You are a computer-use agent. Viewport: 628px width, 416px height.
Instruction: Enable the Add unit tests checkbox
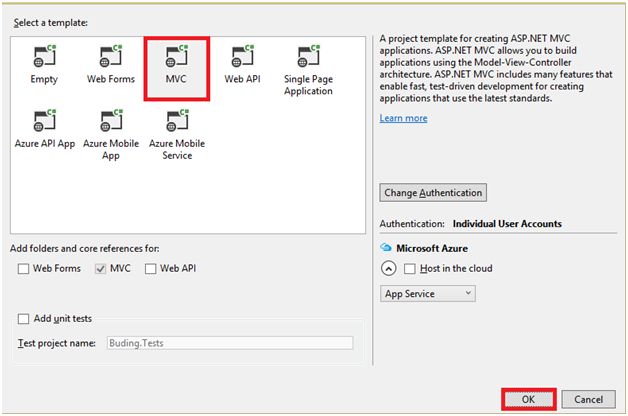click(24, 319)
